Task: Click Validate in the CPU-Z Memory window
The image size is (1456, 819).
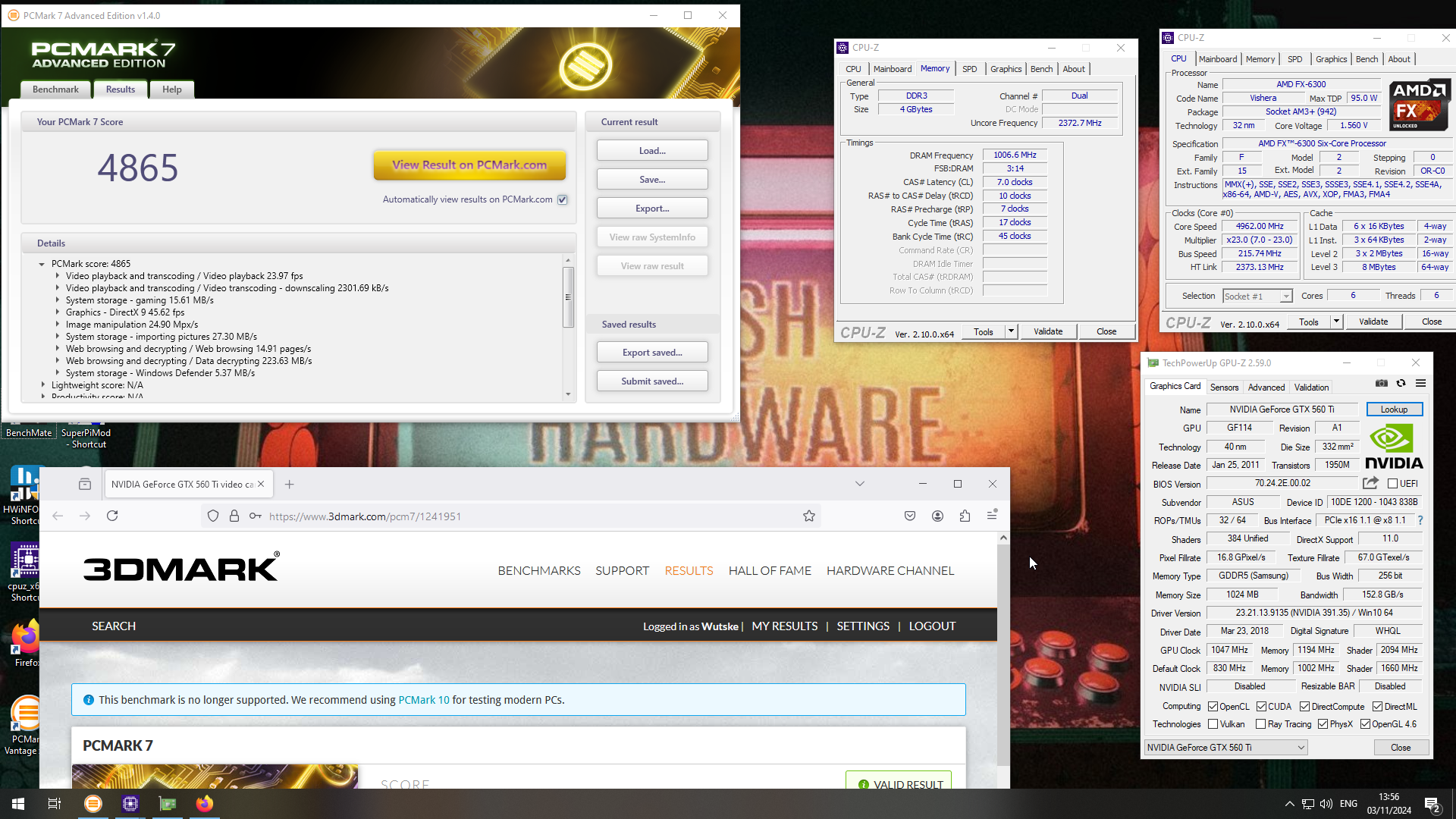Action: point(1048,331)
